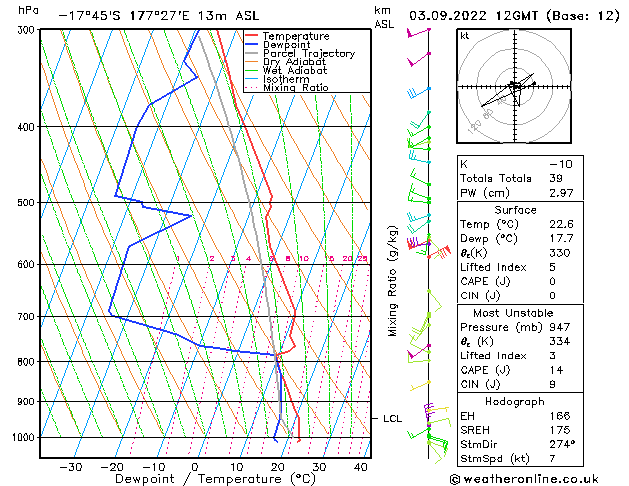
Task: Click the red Temperature line sample in legend
Action: pos(251,36)
